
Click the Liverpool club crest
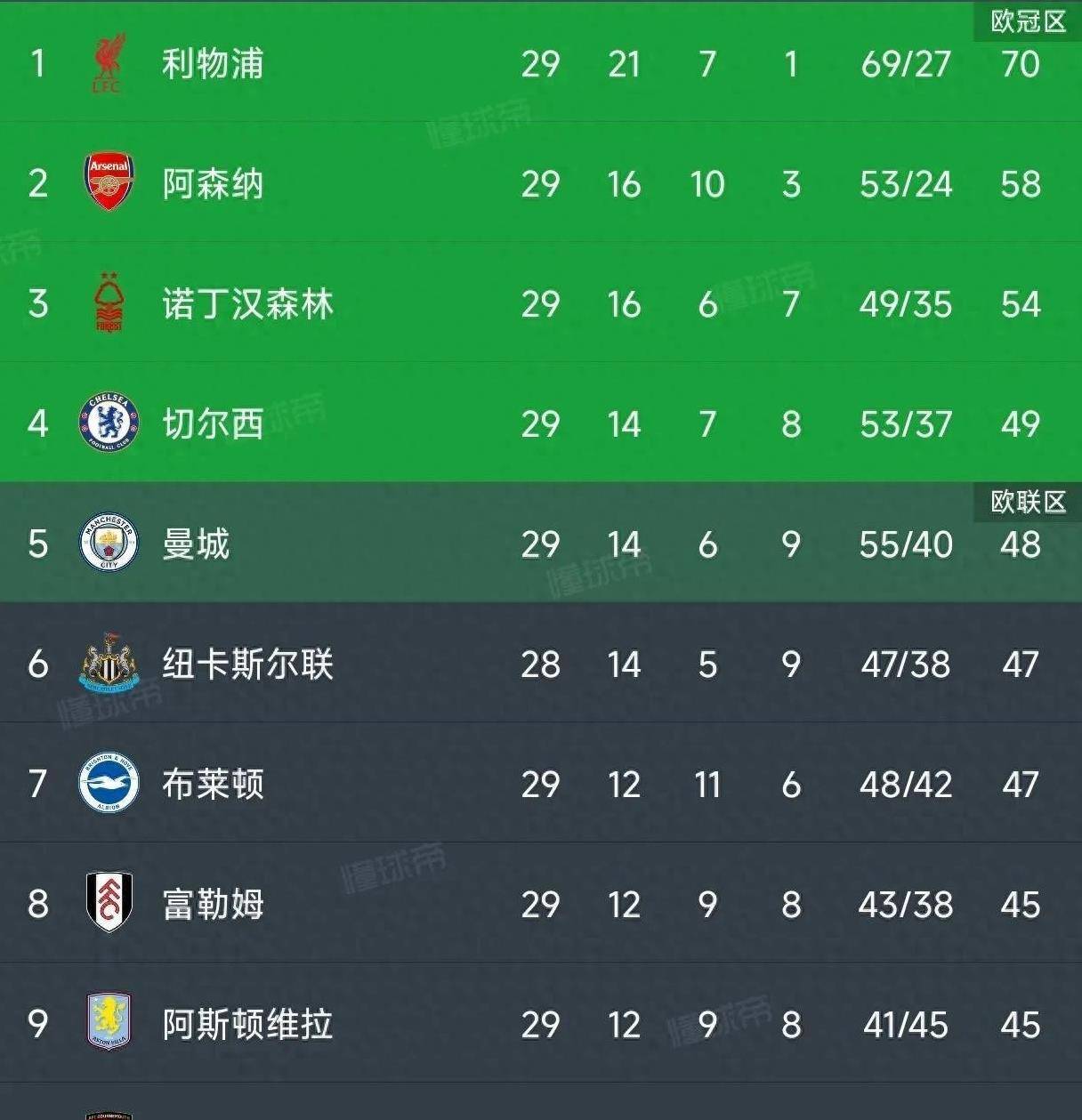tap(109, 63)
